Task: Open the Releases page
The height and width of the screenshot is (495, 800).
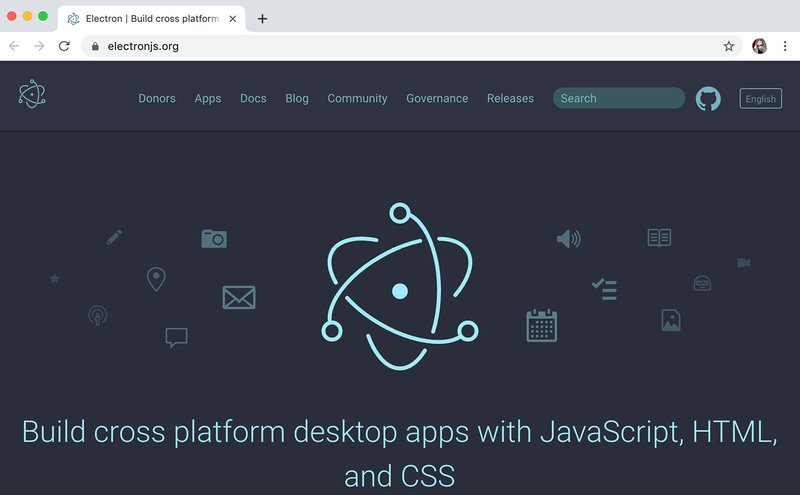Action: point(510,98)
